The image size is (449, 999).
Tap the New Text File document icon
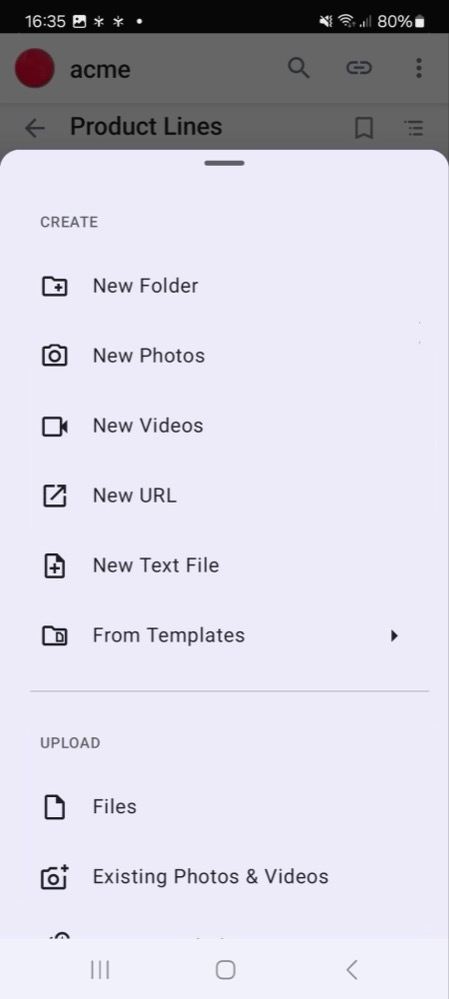coord(54,566)
